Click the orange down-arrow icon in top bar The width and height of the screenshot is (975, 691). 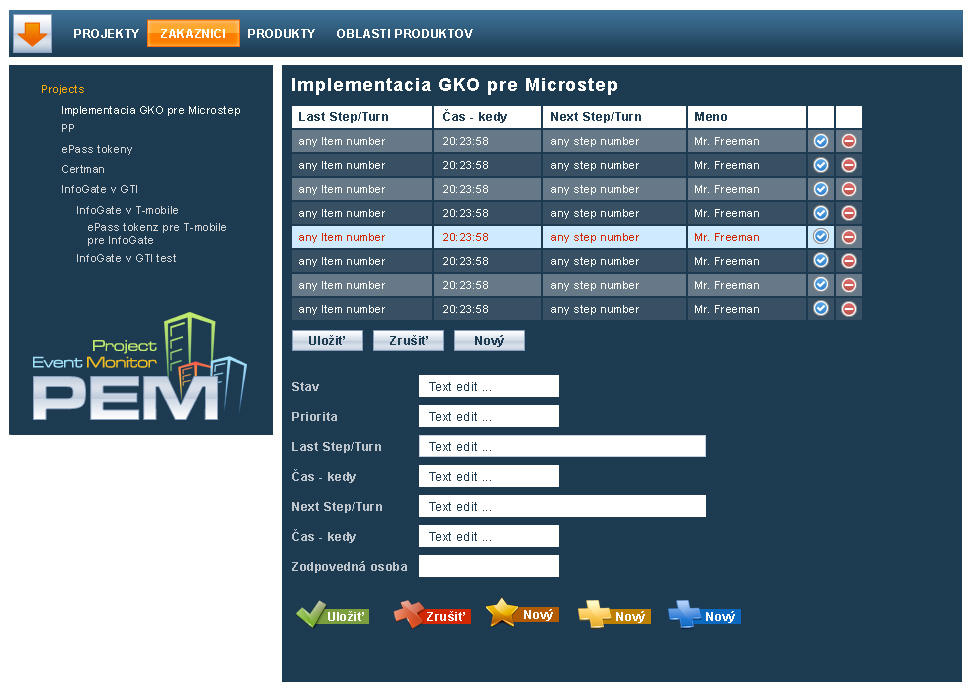click(x=32, y=33)
